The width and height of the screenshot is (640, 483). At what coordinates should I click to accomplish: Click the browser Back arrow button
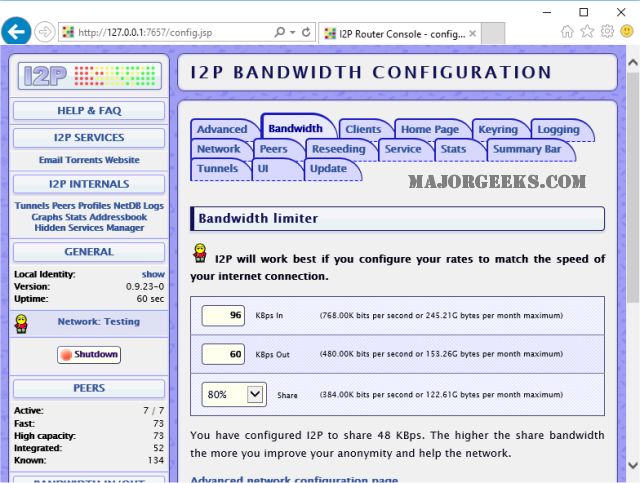click(x=16, y=32)
